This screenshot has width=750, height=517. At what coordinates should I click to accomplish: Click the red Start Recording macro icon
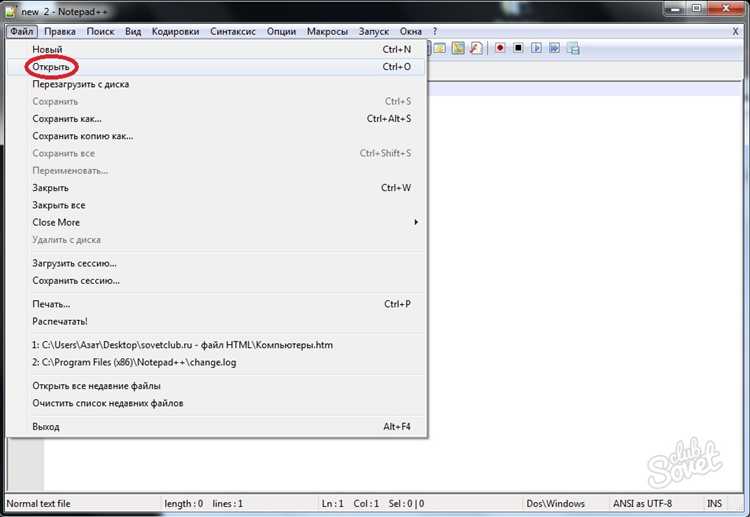(500, 48)
